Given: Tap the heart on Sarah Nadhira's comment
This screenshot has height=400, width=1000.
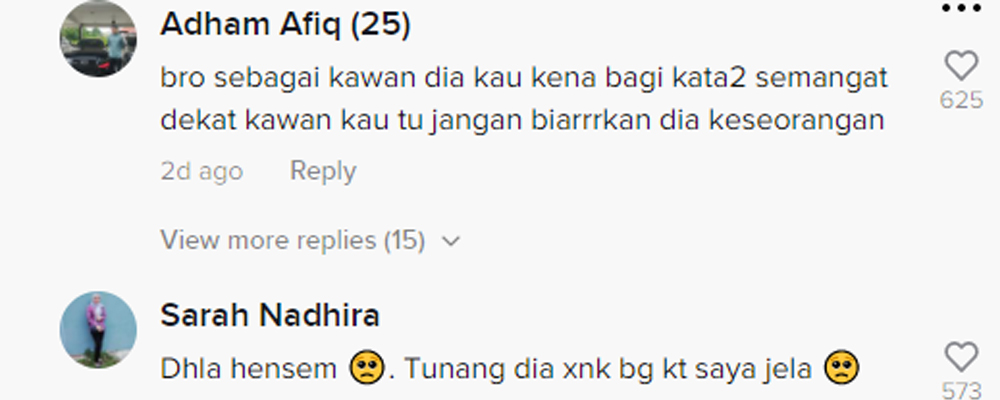Looking at the screenshot, I should click(x=961, y=357).
